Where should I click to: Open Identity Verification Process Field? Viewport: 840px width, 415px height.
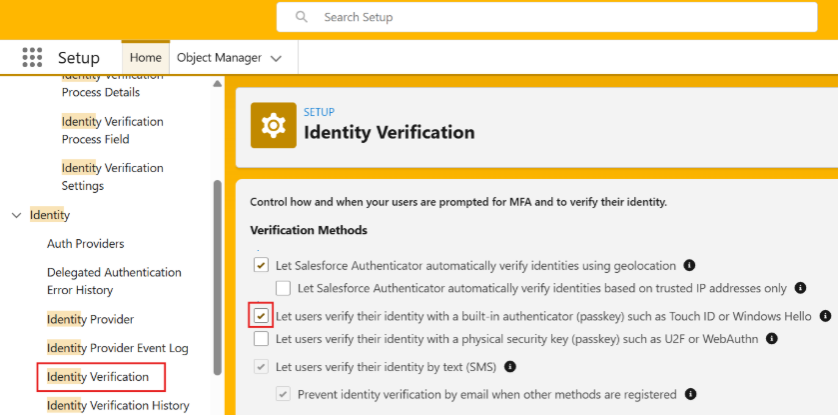coord(112,130)
